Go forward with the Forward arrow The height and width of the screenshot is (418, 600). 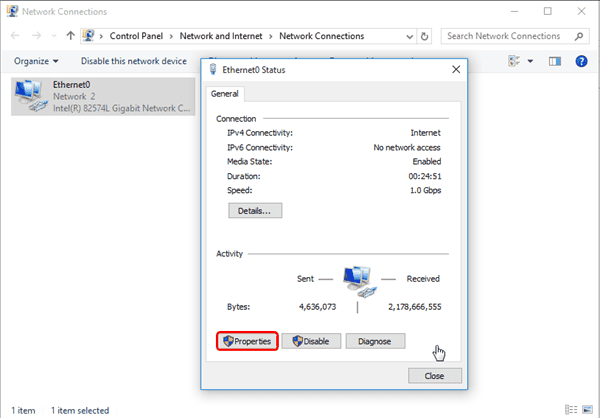point(36,36)
